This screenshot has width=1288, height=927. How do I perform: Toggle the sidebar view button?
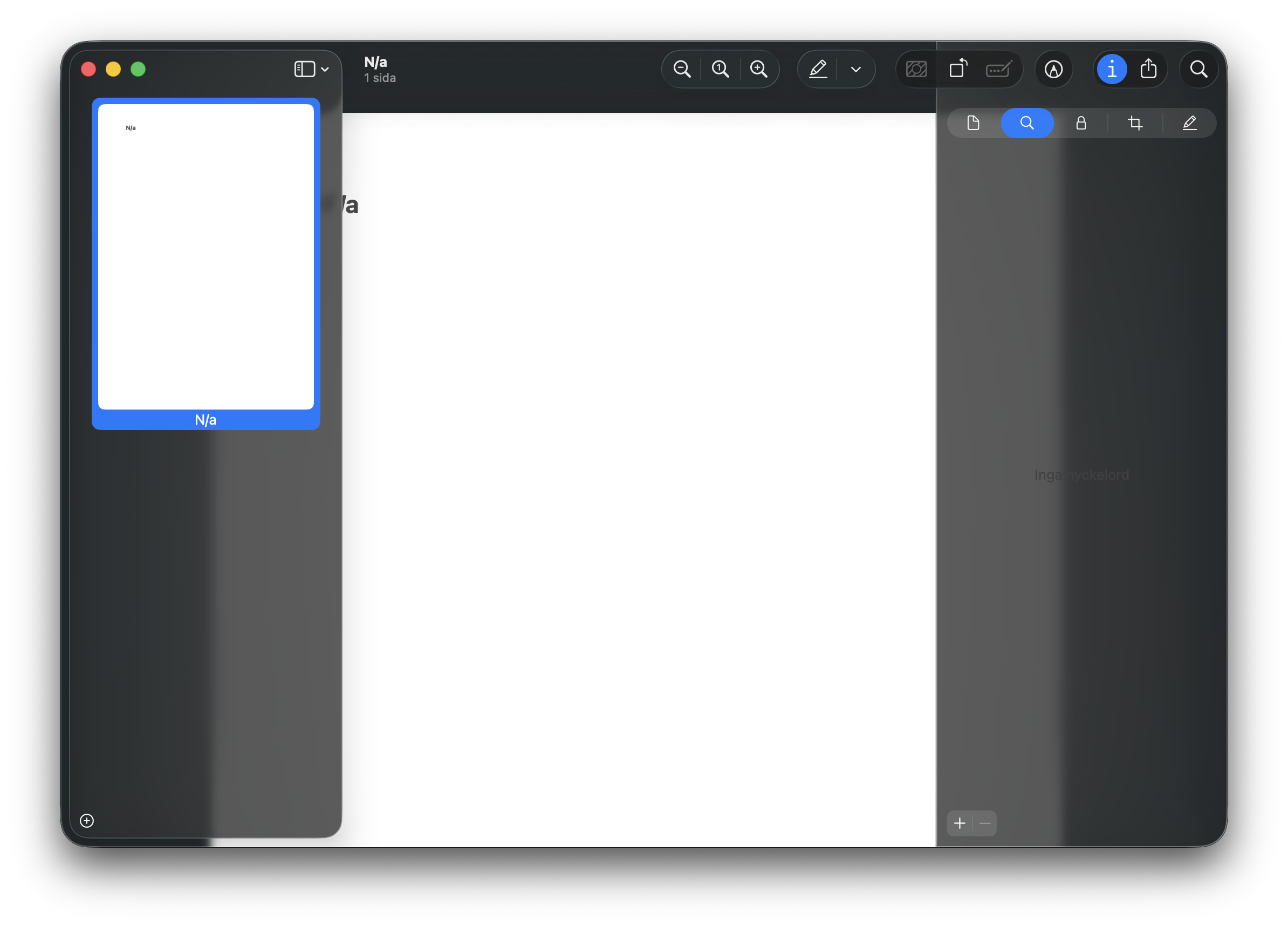(x=305, y=69)
